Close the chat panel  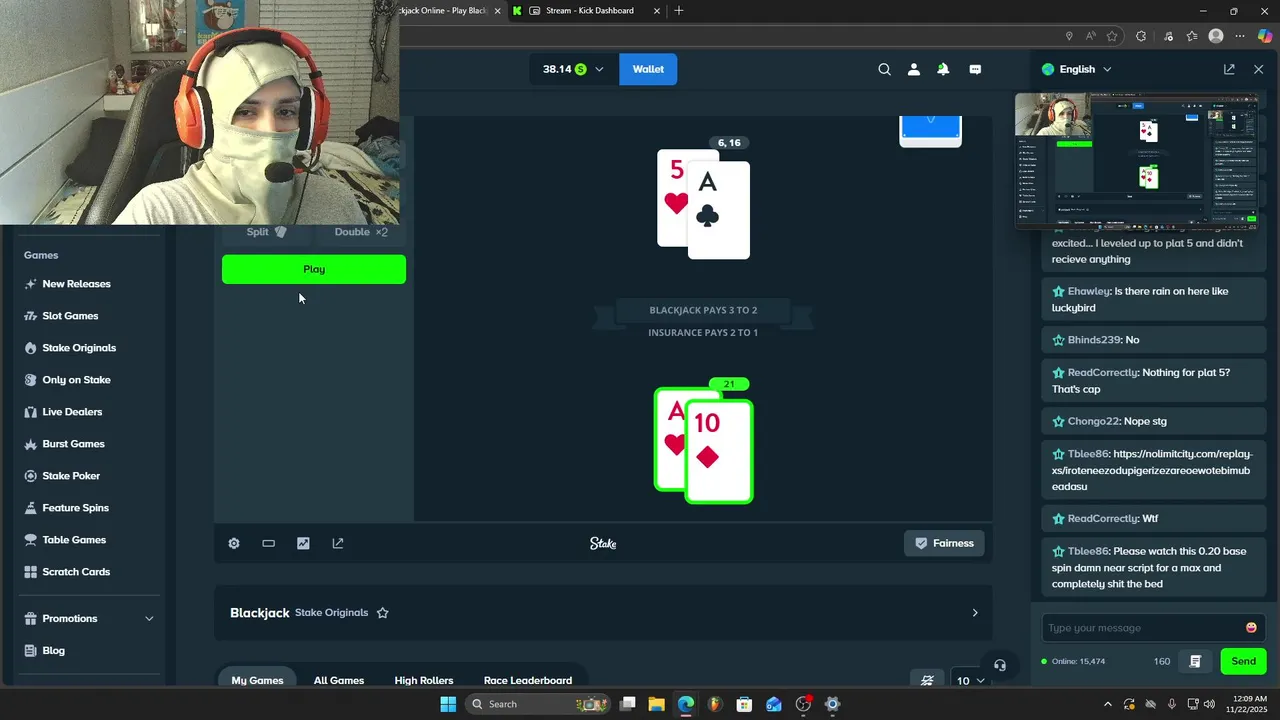(1258, 69)
